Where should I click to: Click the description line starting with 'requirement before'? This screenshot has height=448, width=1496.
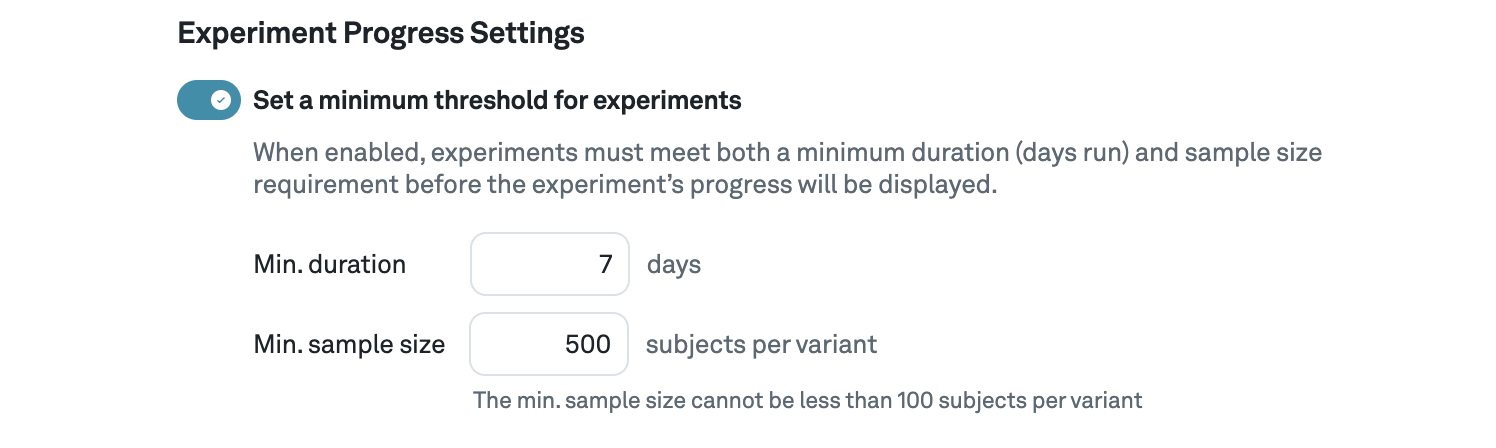(x=625, y=187)
